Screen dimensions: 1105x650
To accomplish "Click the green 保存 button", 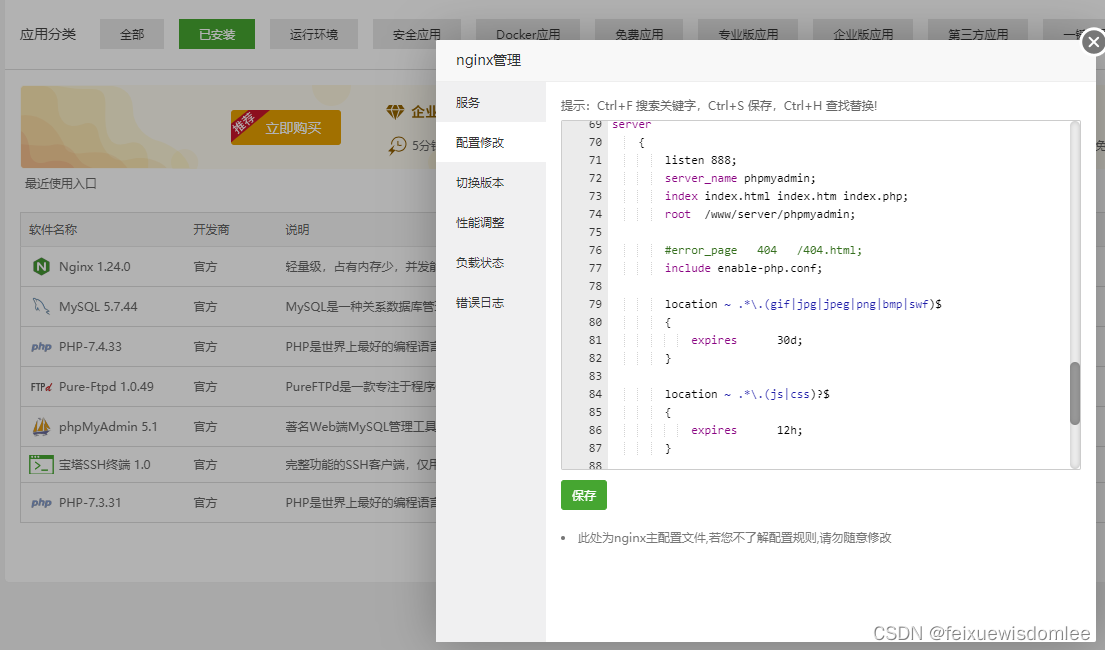I will pos(584,495).
